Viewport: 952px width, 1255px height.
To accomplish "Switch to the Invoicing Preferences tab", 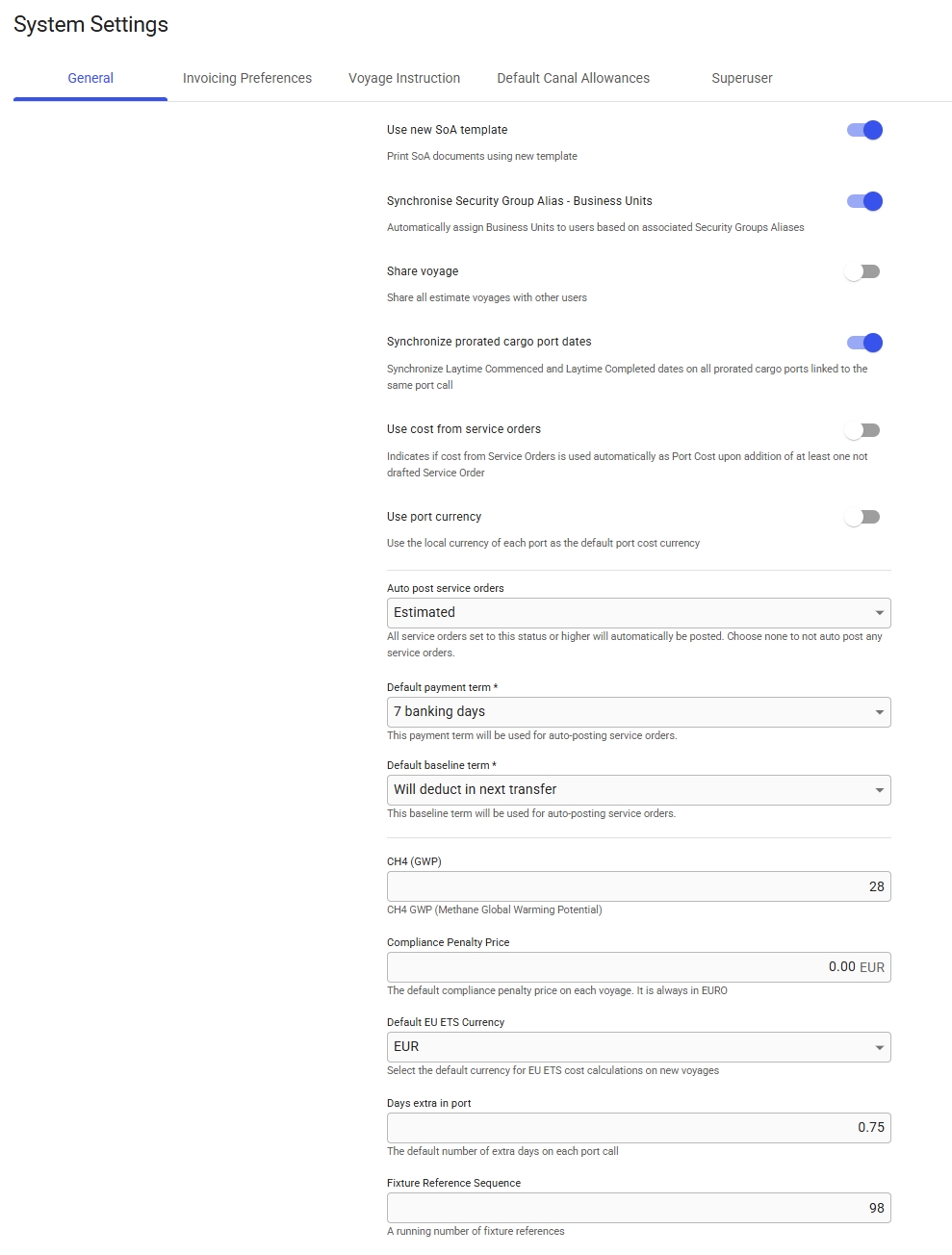I will click(247, 78).
